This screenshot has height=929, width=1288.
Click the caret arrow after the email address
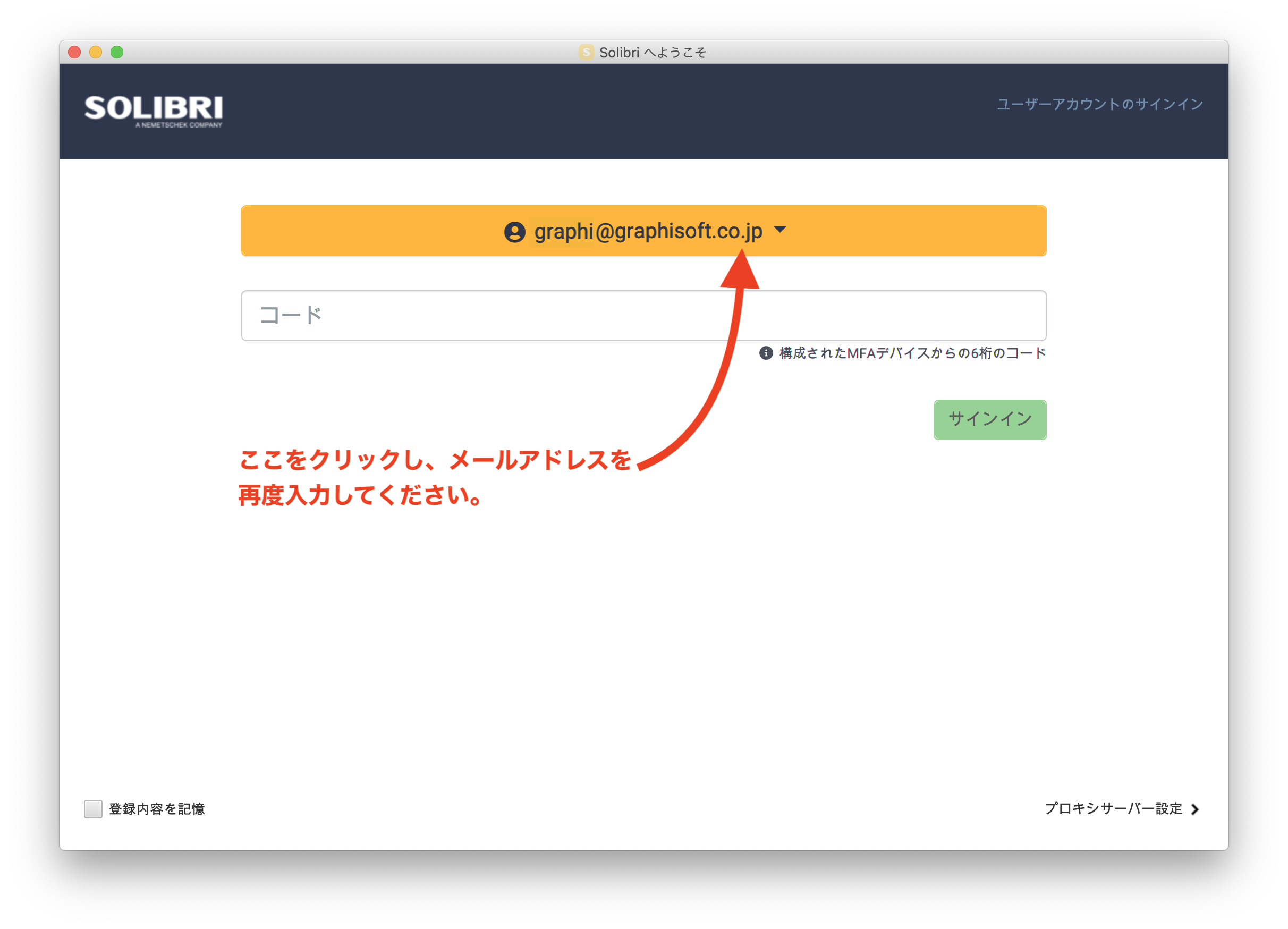tap(781, 230)
